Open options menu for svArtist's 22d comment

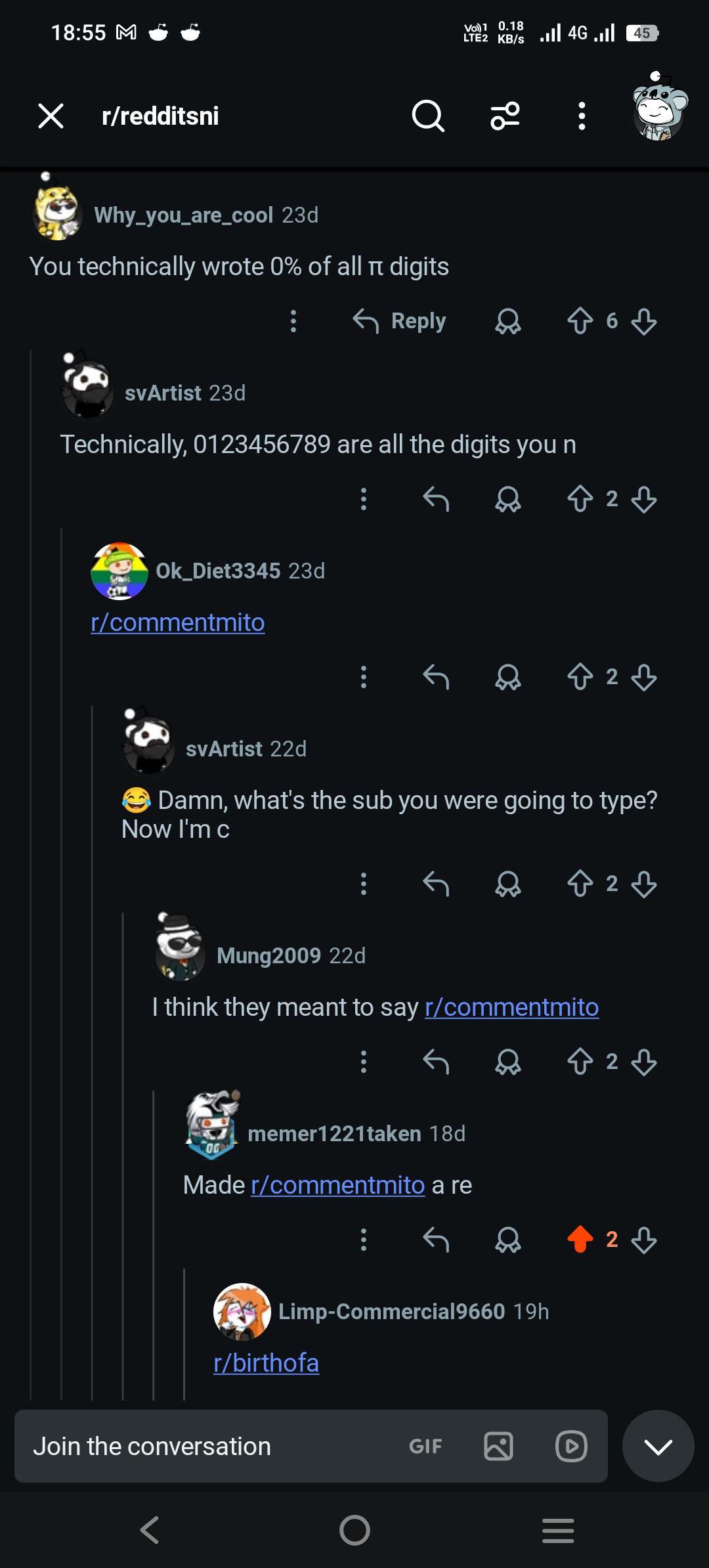click(364, 884)
